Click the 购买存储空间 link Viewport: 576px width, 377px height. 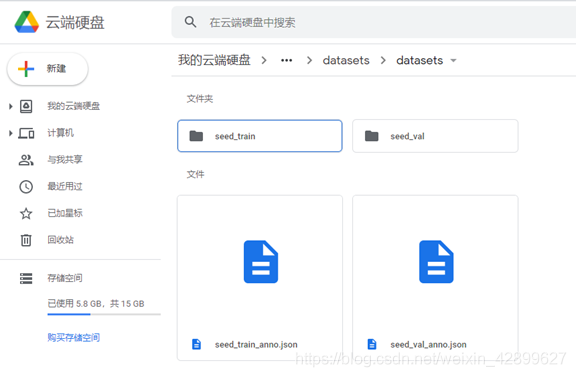[x=73, y=337]
